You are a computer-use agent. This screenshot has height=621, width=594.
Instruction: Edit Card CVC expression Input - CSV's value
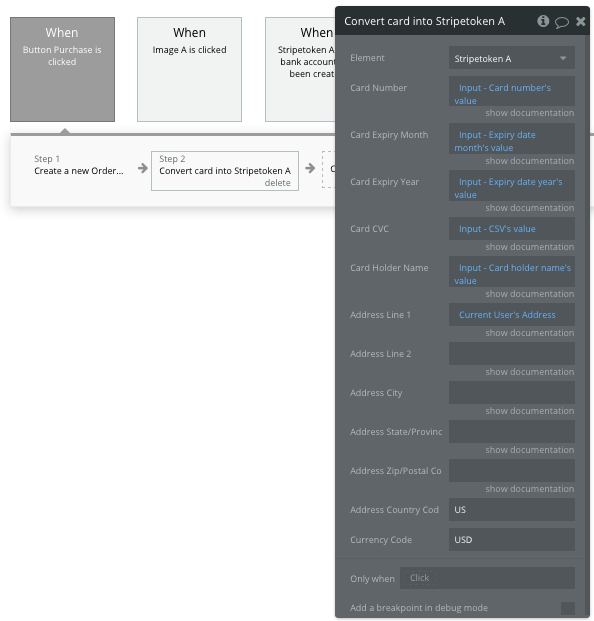tap(512, 229)
